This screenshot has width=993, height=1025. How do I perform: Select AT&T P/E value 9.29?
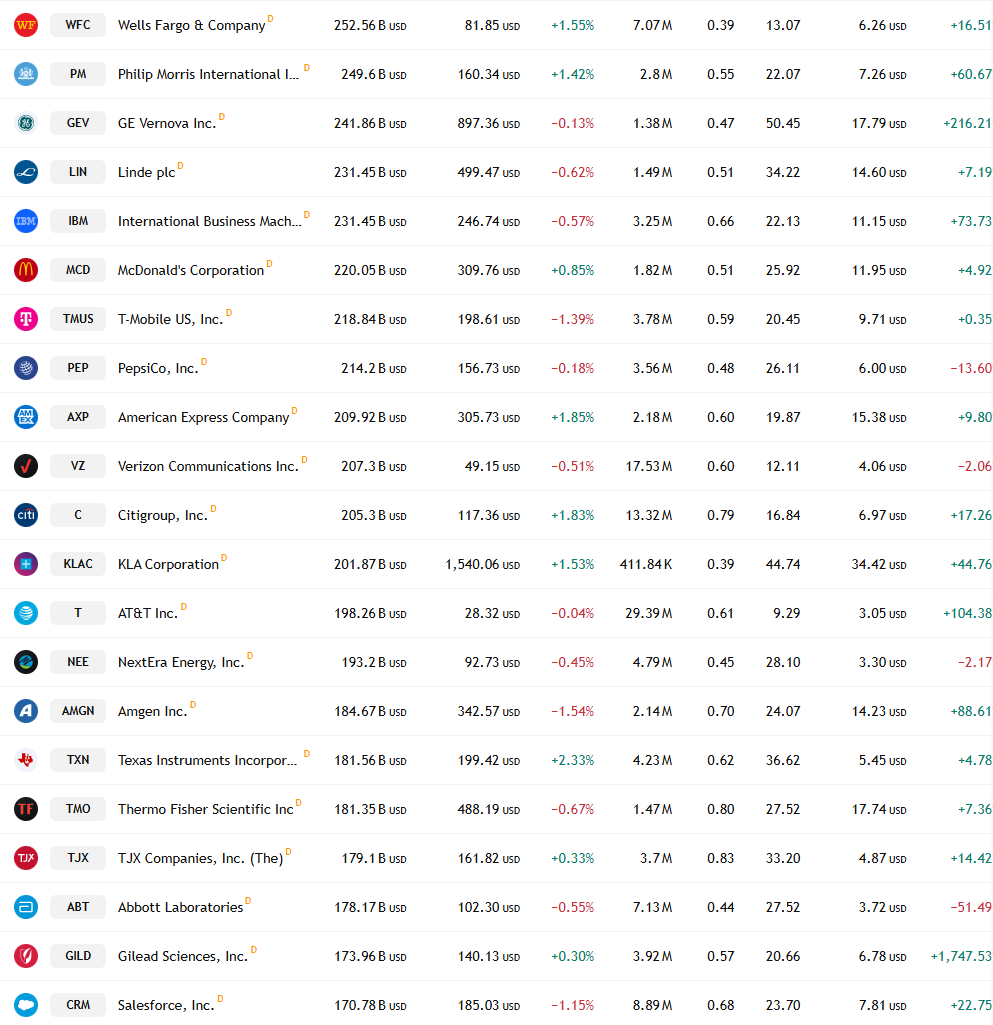(786, 614)
